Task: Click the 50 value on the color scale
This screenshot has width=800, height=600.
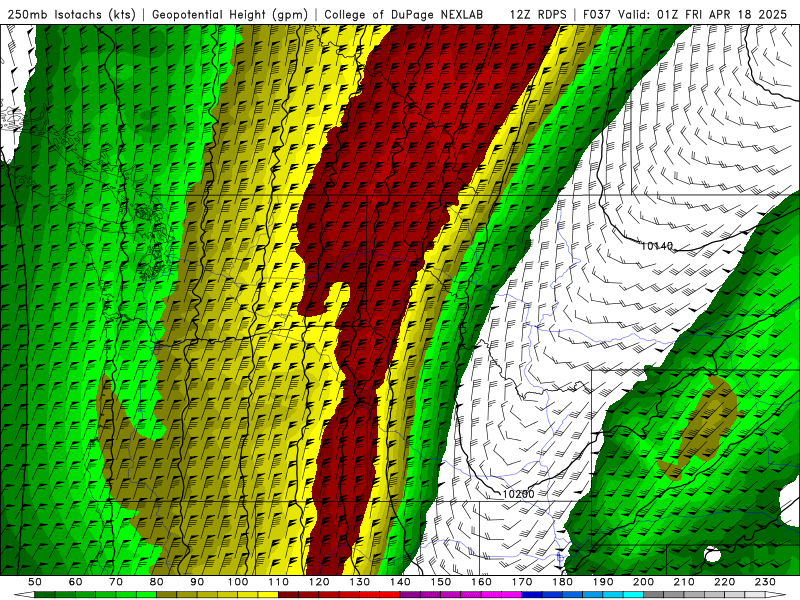Action: tap(35, 582)
